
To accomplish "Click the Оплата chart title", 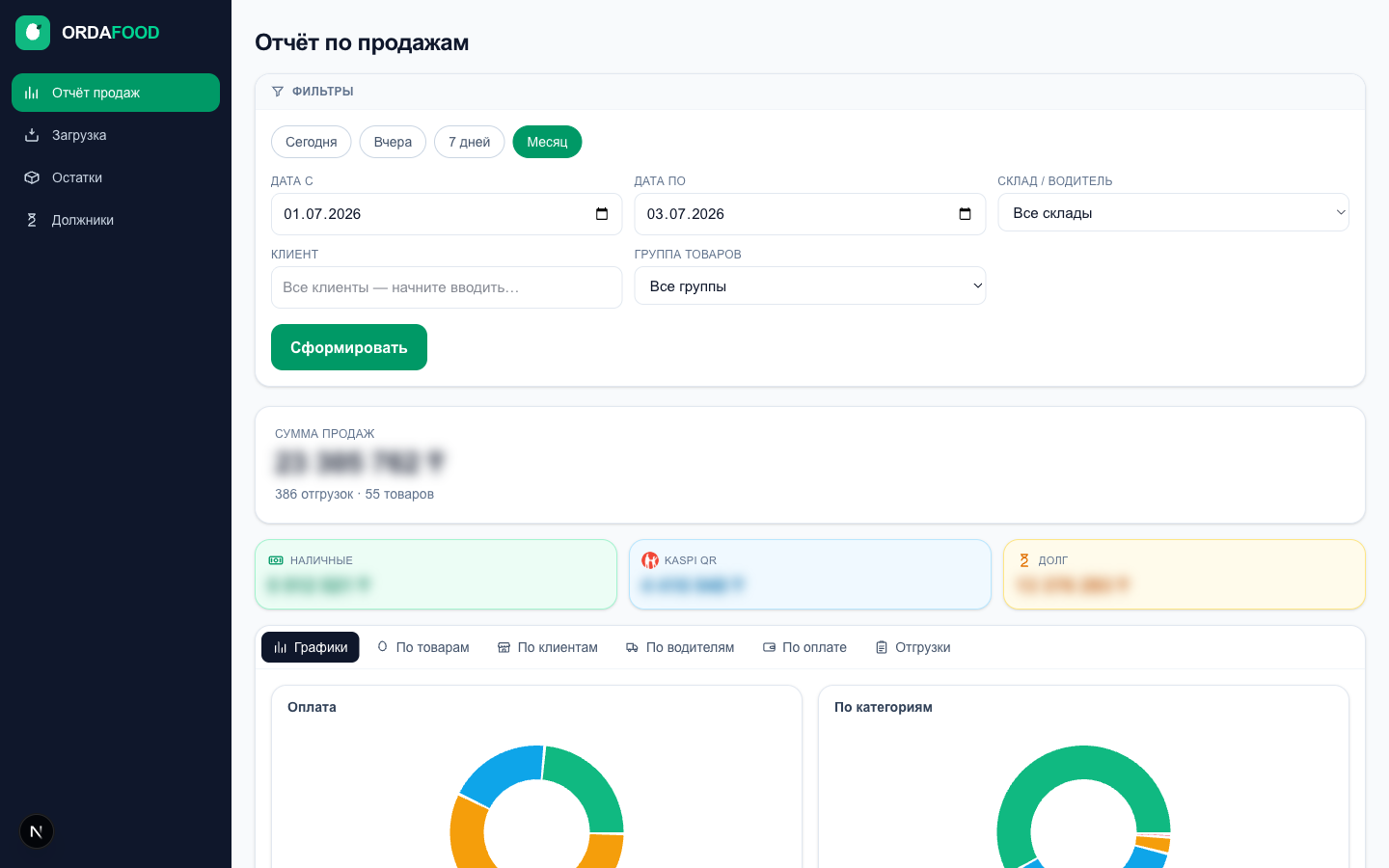I will 312,707.
